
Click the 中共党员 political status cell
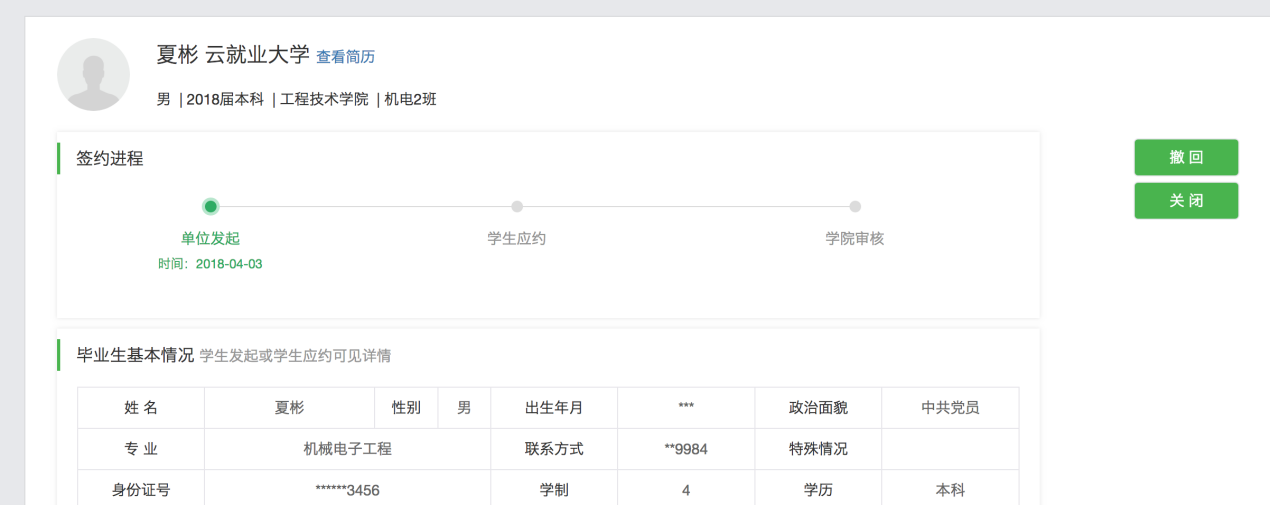950,408
